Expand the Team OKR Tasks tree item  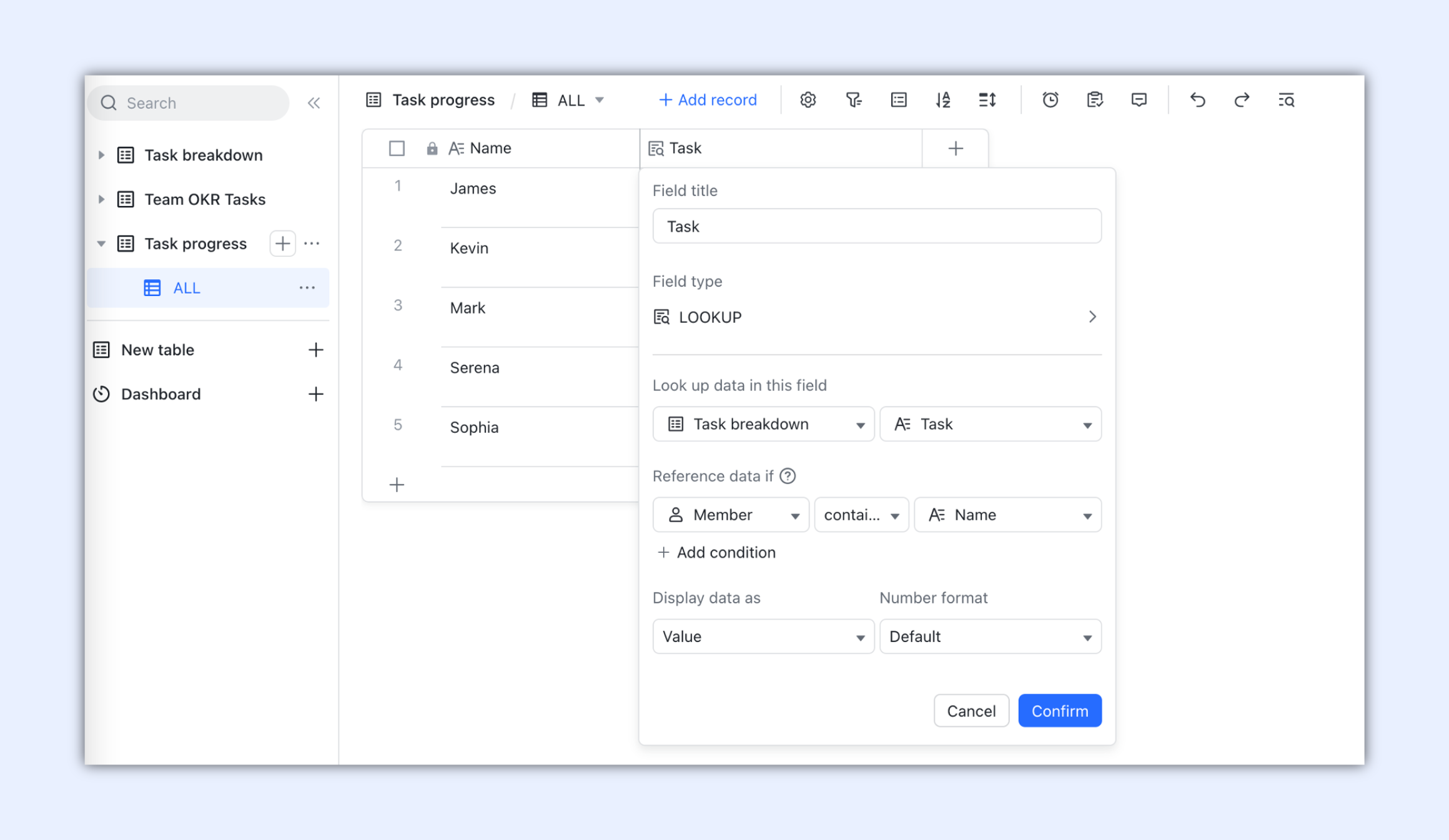tap(101, 199)
